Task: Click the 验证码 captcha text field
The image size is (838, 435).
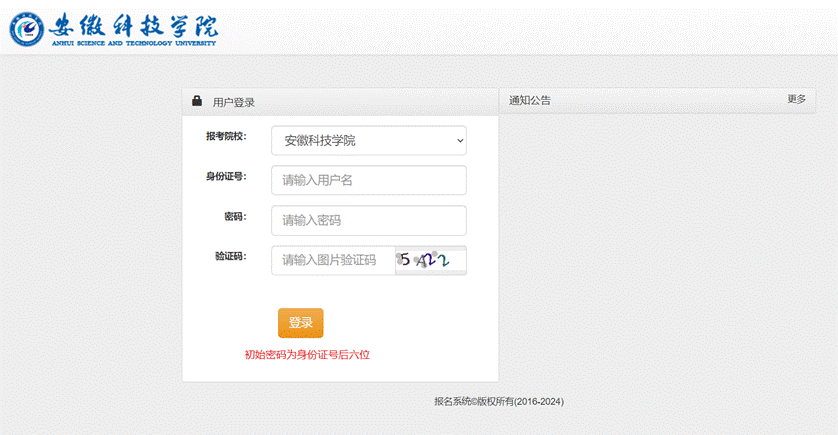Action: pyautogui.click(x=333, y=260)
